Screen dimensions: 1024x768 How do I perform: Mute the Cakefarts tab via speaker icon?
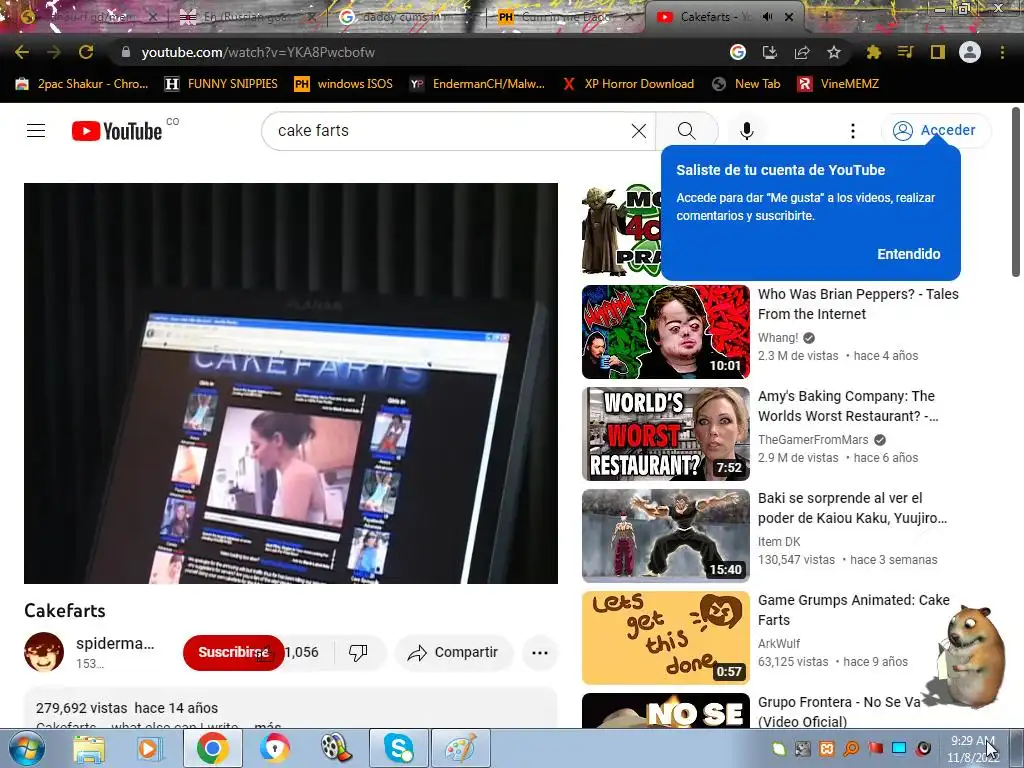click(x=767, y=17)
